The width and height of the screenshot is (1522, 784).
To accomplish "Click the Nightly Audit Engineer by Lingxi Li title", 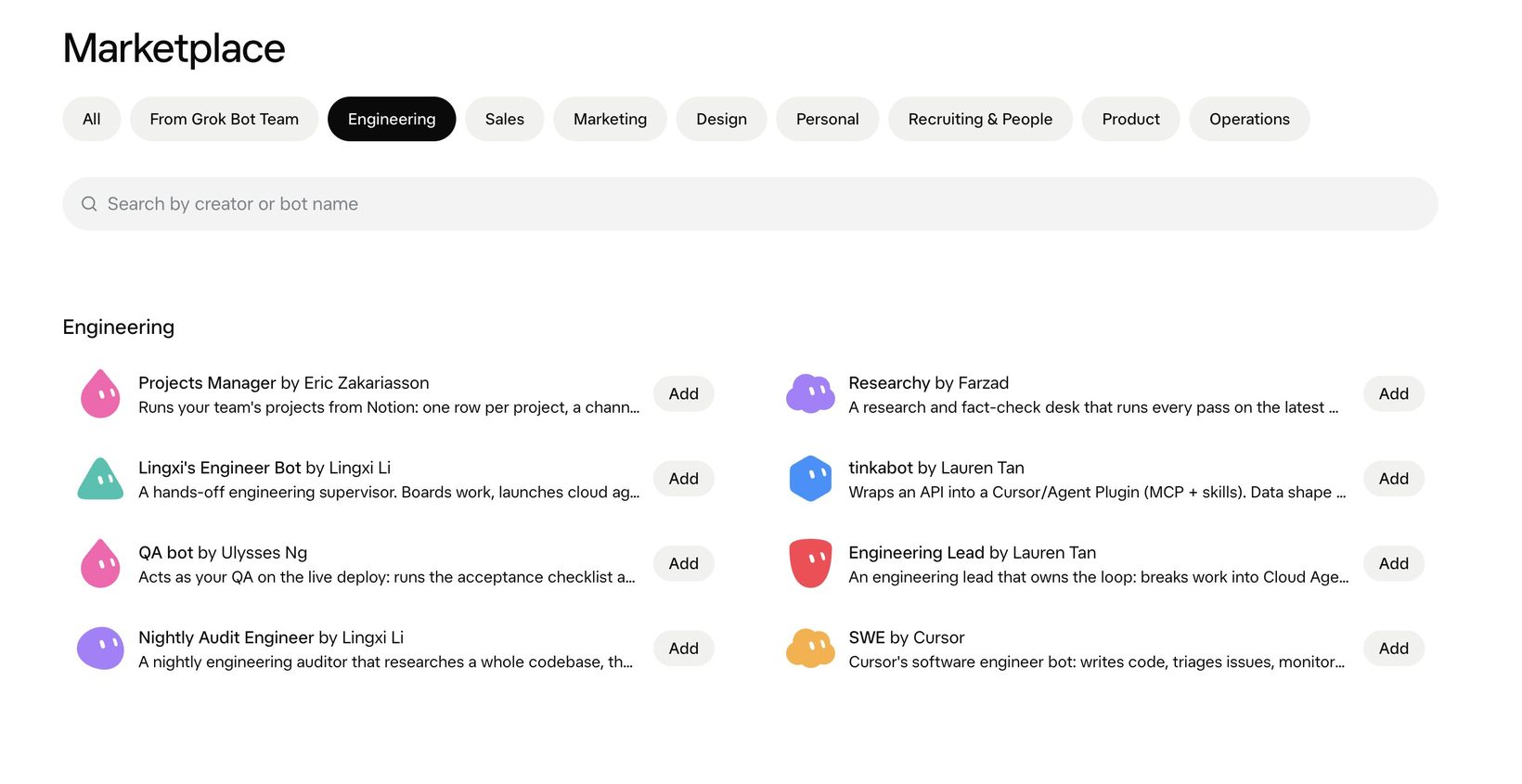I will coord(271,637).
